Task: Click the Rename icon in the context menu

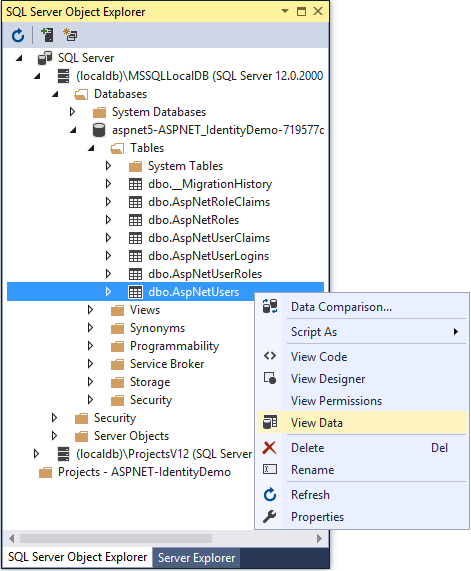Action: pyautogui.click(x=270, y=469)
